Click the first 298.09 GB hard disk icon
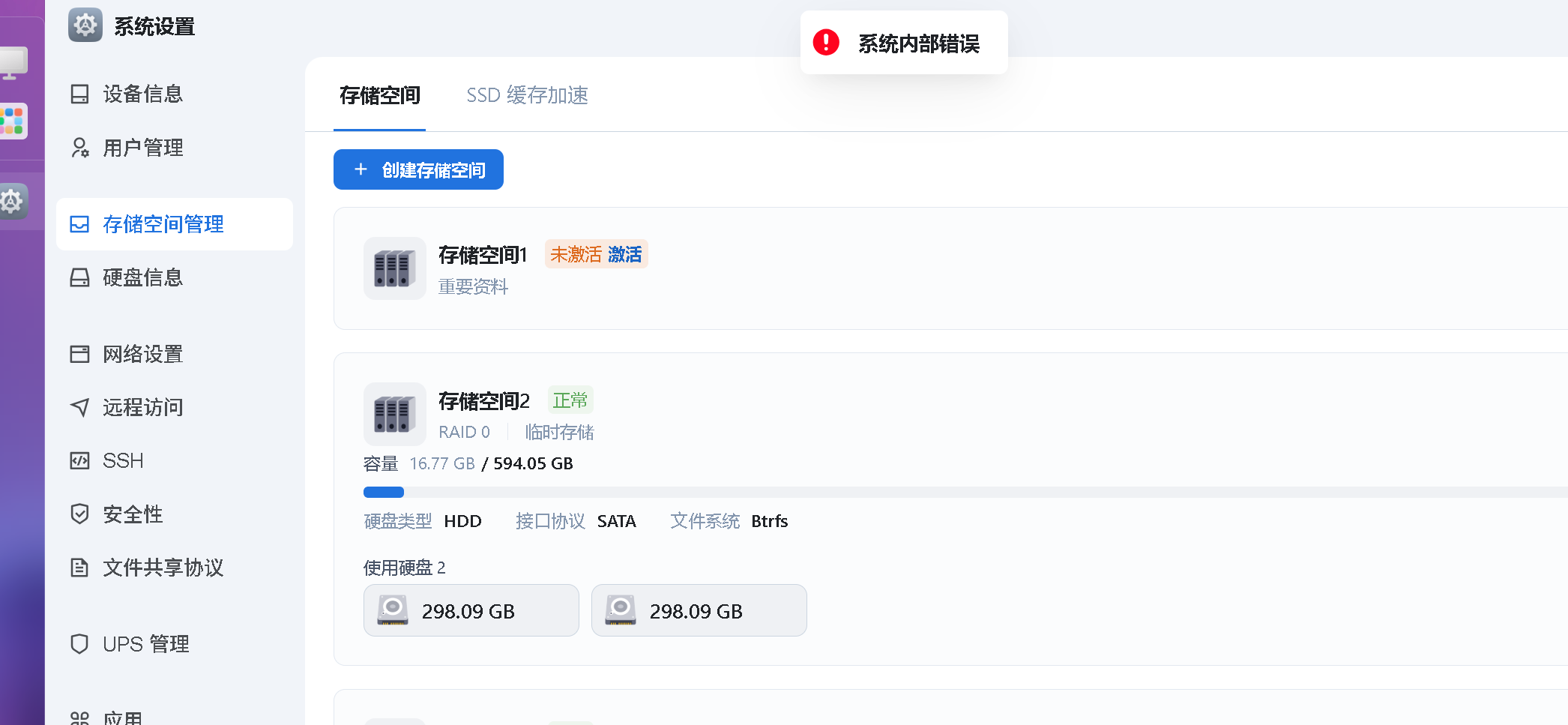The height and width of the screenshot is (725, 1568). pyautogui.click(x=393, y=610)
